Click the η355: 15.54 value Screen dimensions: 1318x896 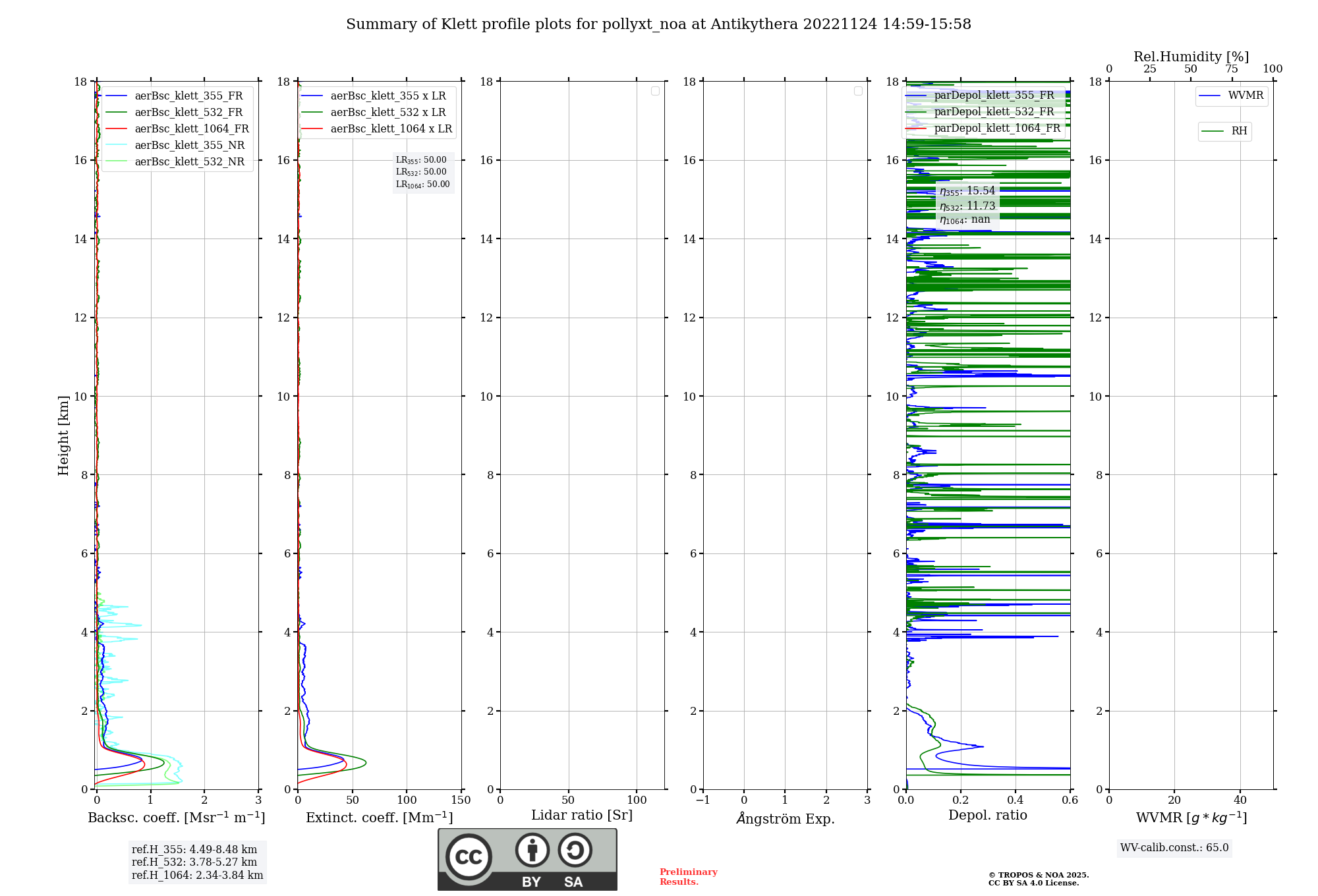pyautogui.click(x=967, y=191)
